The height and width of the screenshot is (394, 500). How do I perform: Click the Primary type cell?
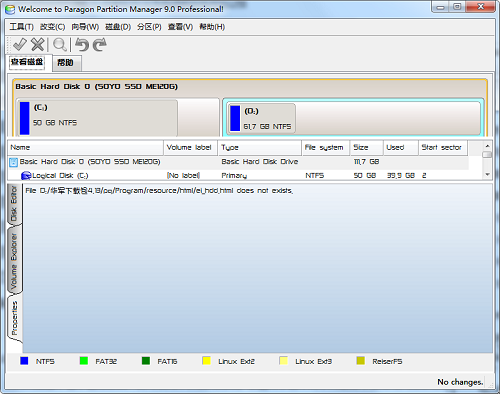pos(234,176)
